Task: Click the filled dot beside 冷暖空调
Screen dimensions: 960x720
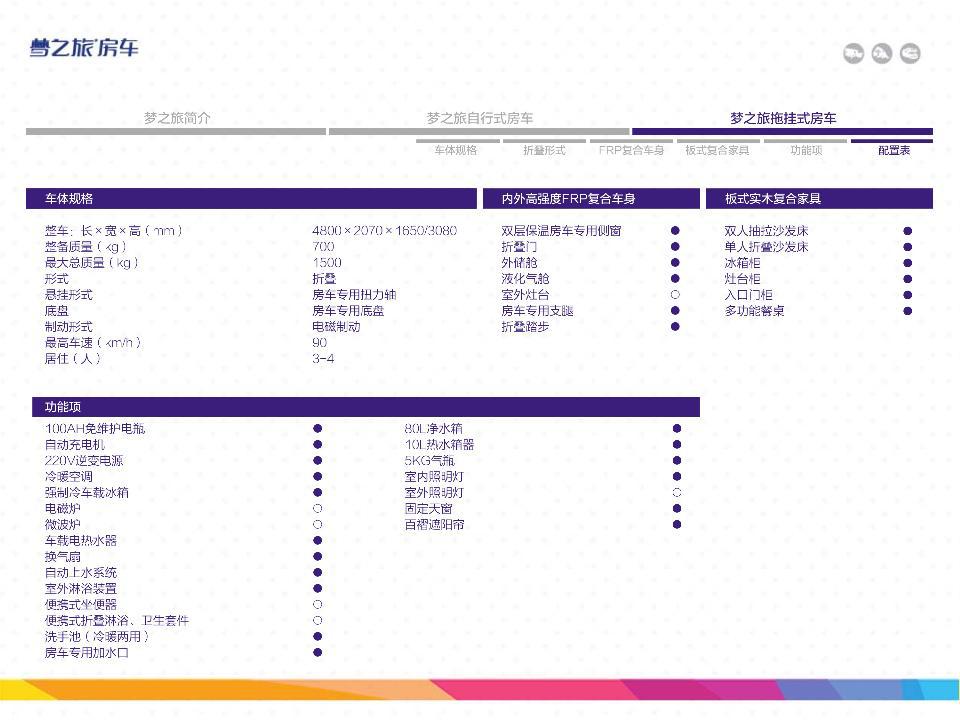Action: (x=317, y=477)
